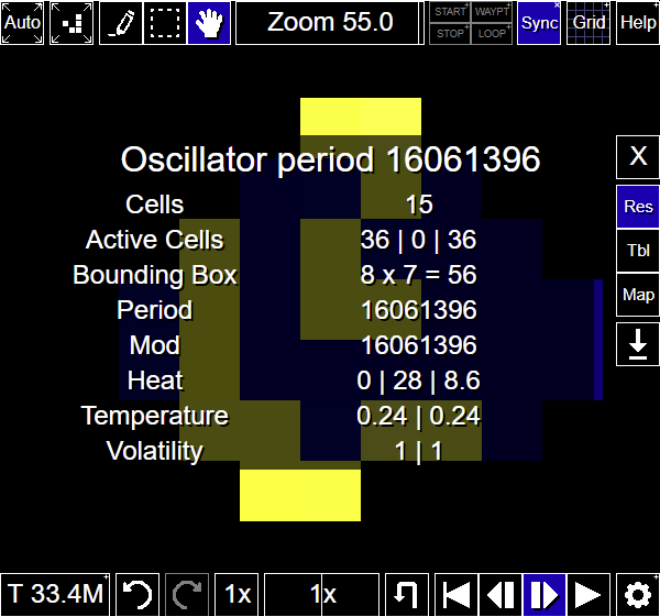Click the step back button
This screenshot has height=616, width=660.
[x=500, y=594]
